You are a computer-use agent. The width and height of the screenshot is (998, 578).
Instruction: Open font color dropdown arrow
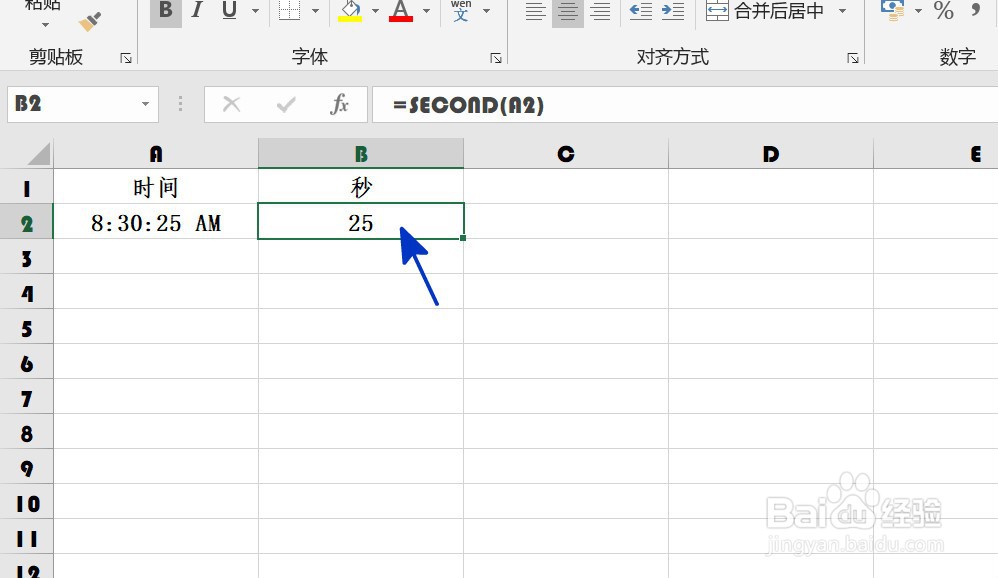[x=426, y=11]
